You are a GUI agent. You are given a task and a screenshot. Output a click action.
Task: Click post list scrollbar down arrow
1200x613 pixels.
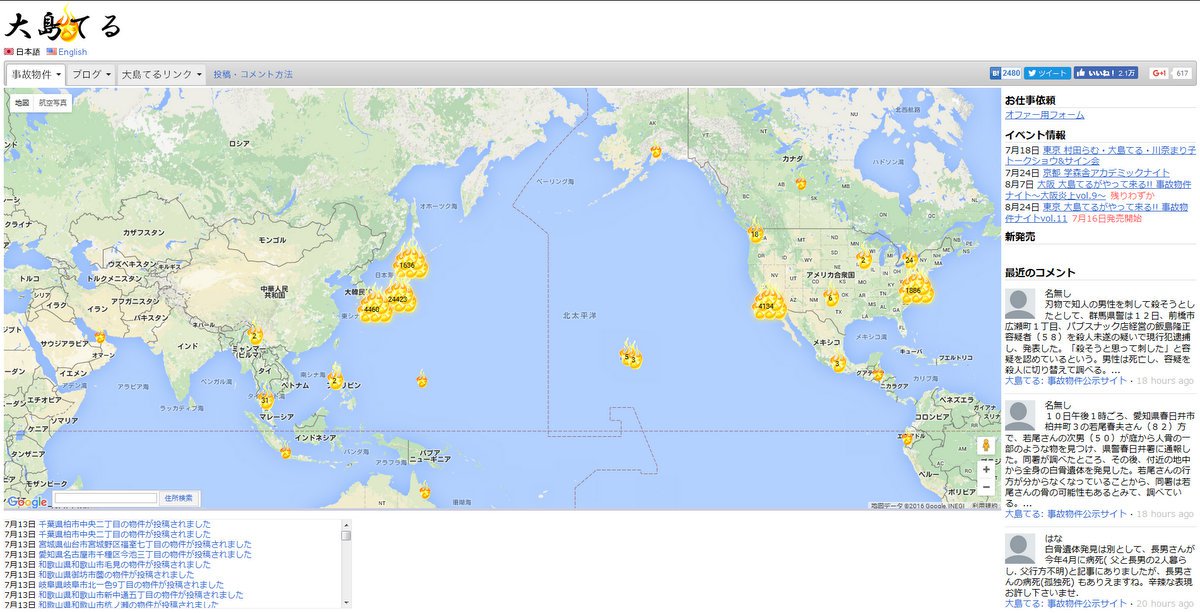click(x=347, y=603)
